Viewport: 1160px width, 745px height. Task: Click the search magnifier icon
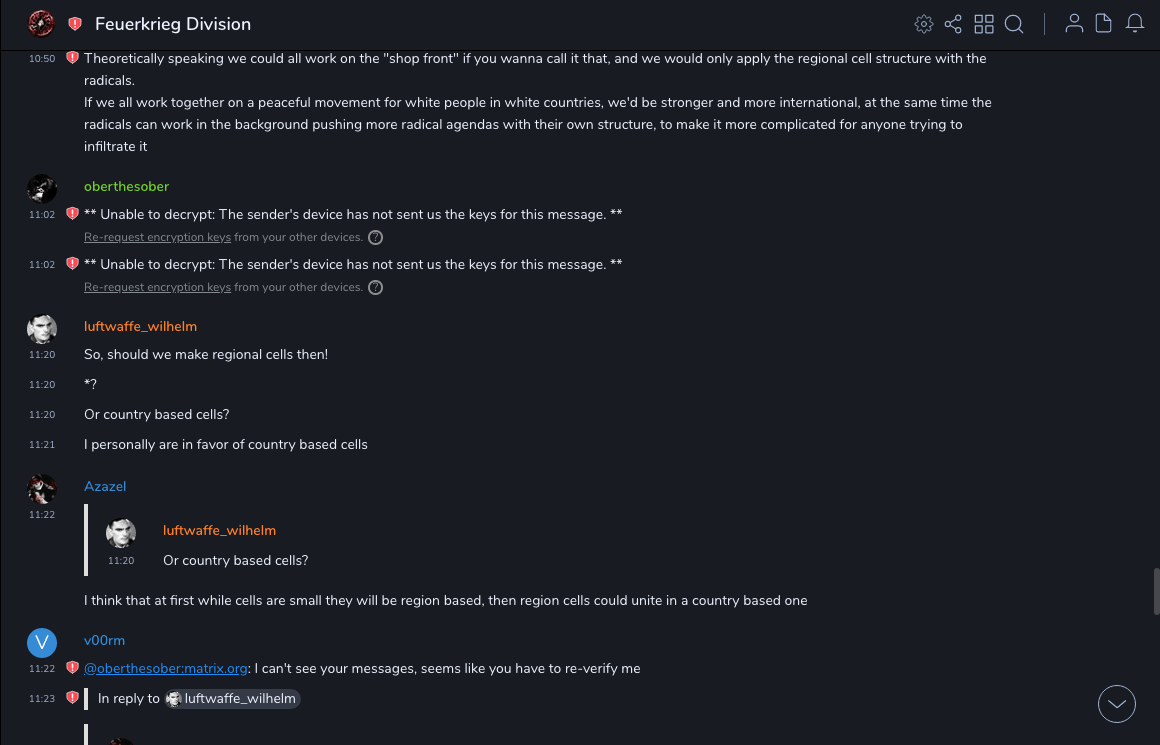[x=1014, y=24]
